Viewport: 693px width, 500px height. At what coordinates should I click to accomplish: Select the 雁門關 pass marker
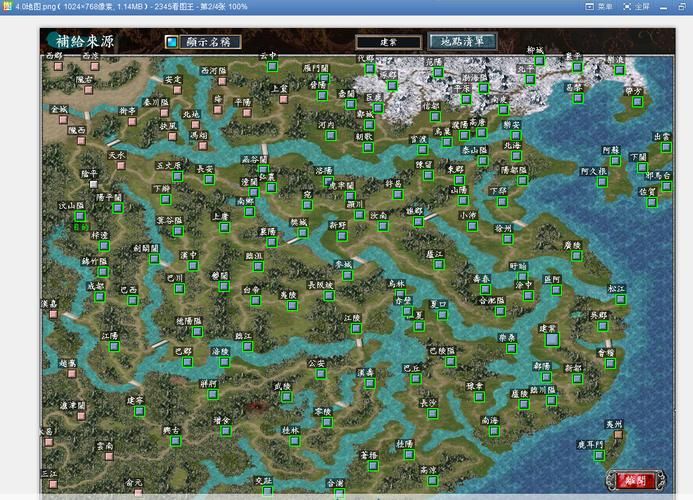tap(324, 79)
